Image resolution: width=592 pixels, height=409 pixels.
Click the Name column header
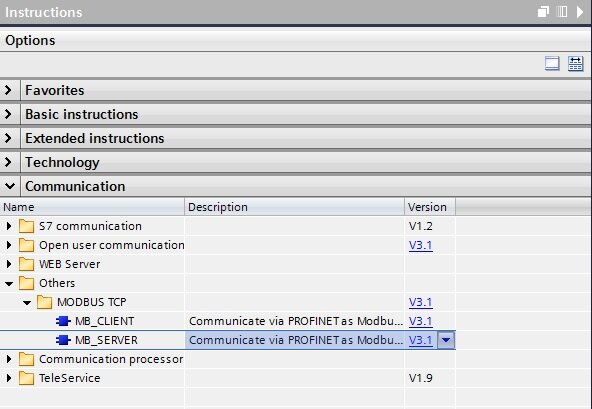click(92, 207)
